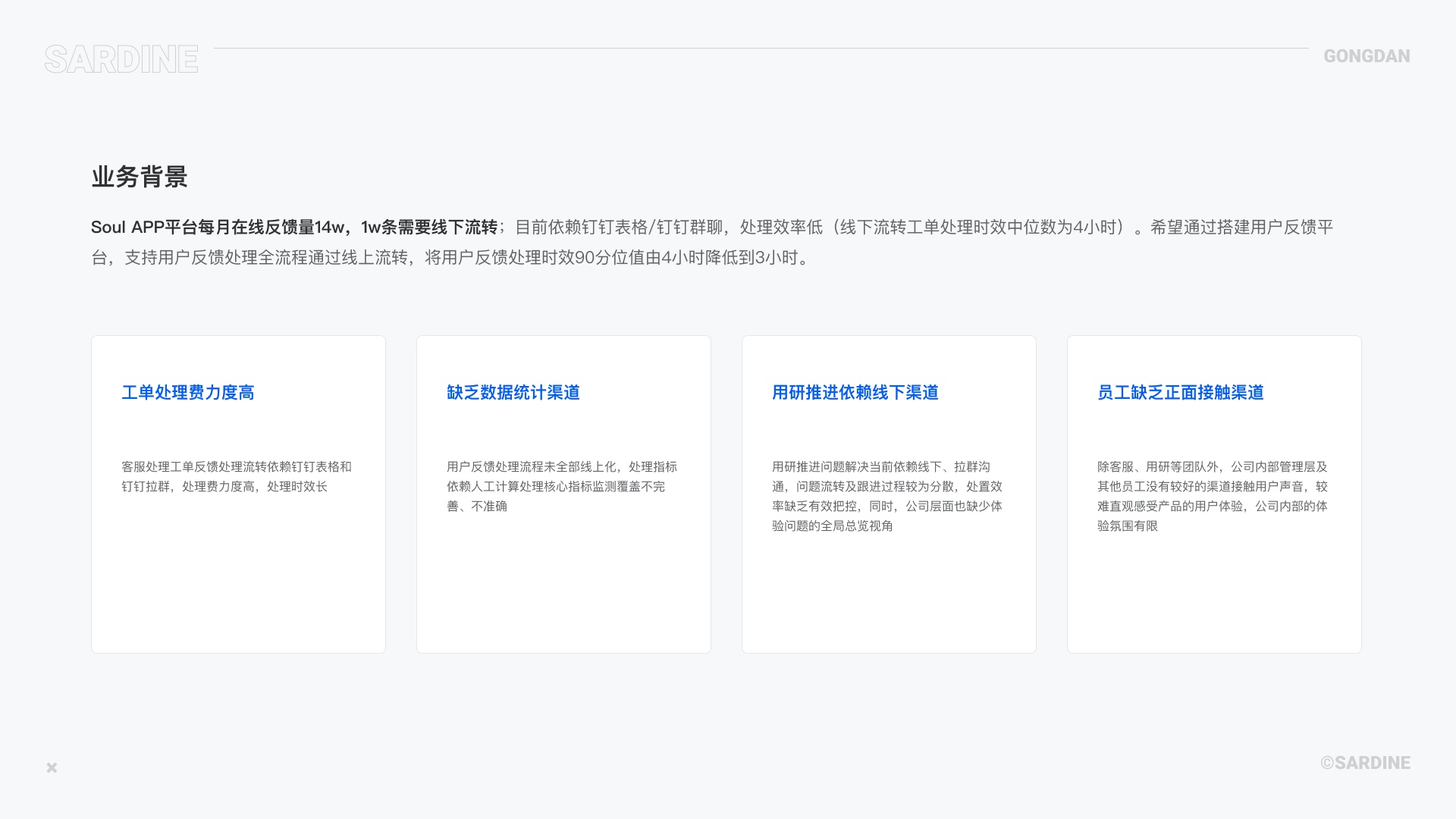Click the small X icon bottom-left
The width and height of the screenshot is (1456, 819).
point(52,767)
